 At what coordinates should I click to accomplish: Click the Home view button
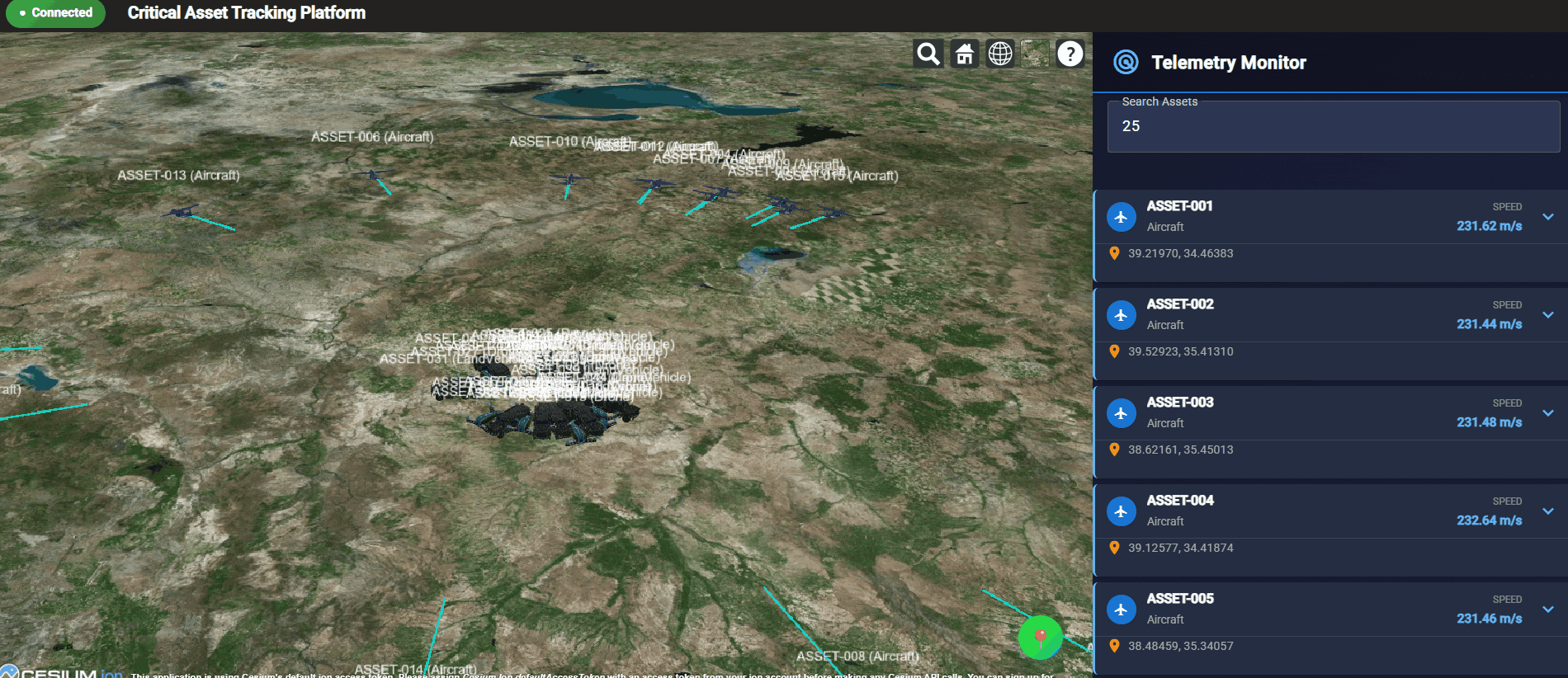point(964,54)
